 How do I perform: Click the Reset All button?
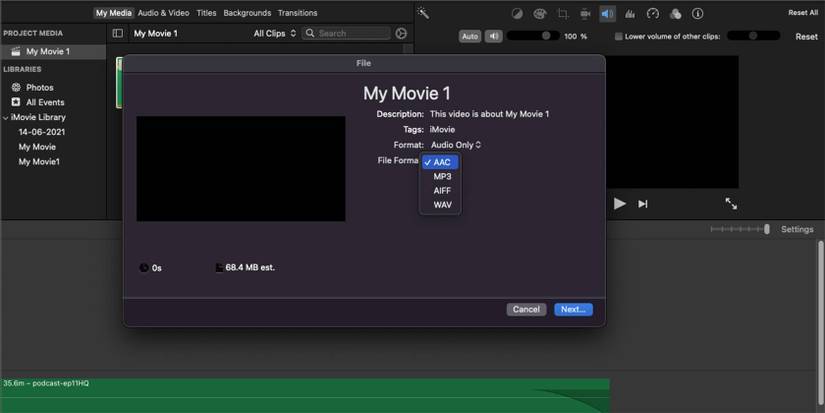point(803,13)
